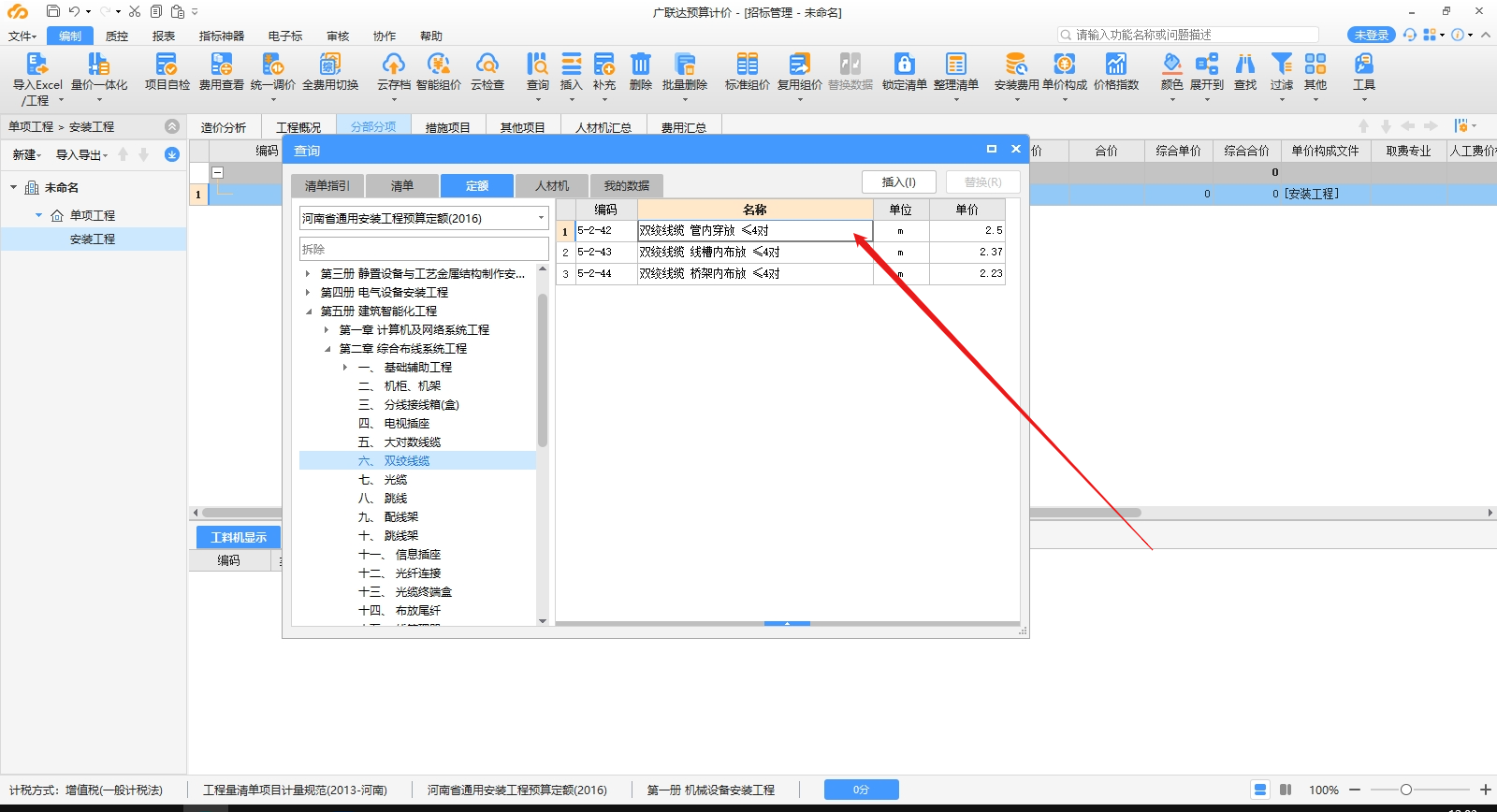Viewport: 1497px width, 812px height.
Task: Select 安装工程 in project tree
Action: click(93, 239)
